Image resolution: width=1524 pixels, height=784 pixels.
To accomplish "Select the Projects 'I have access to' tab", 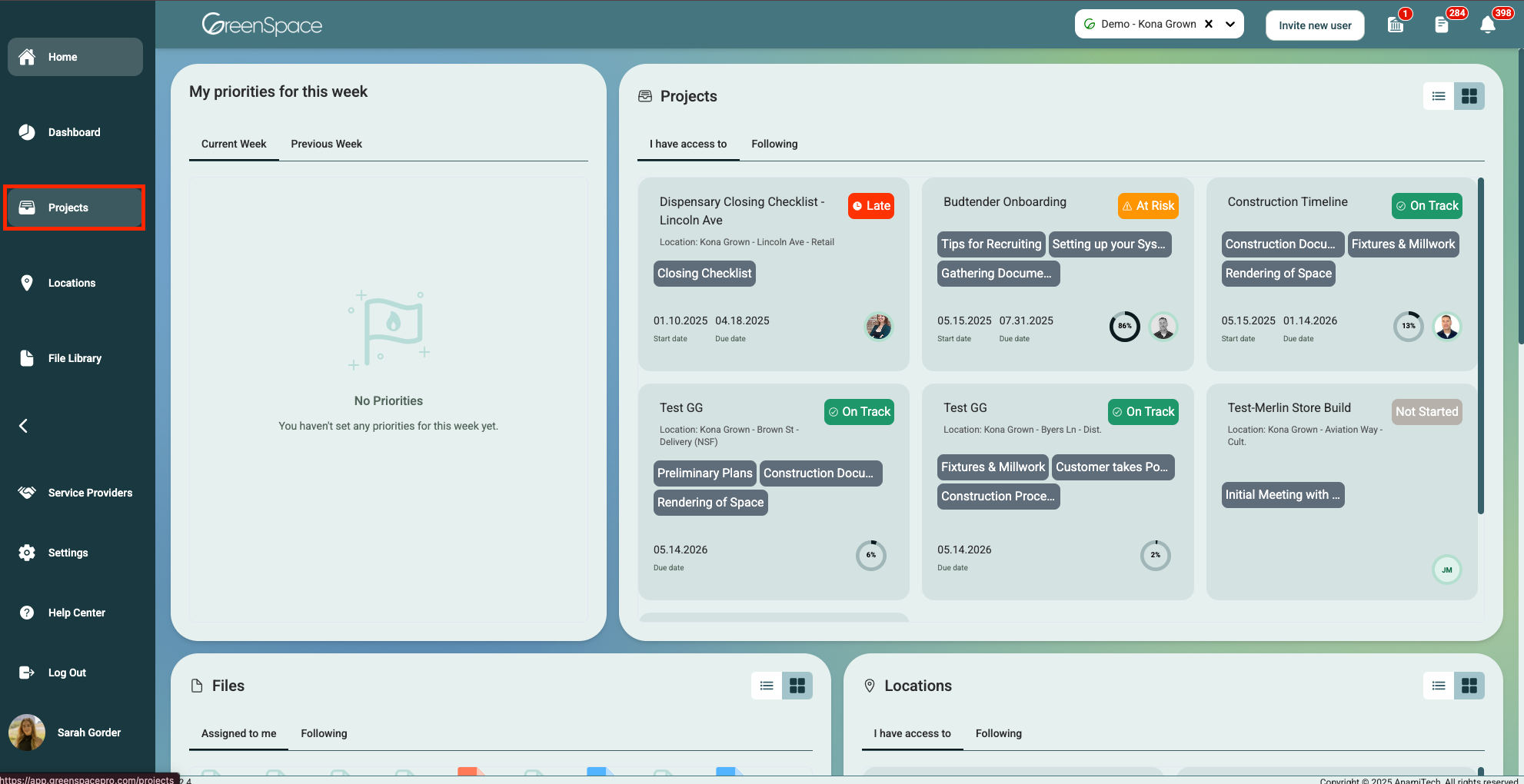I will (688, 144).
